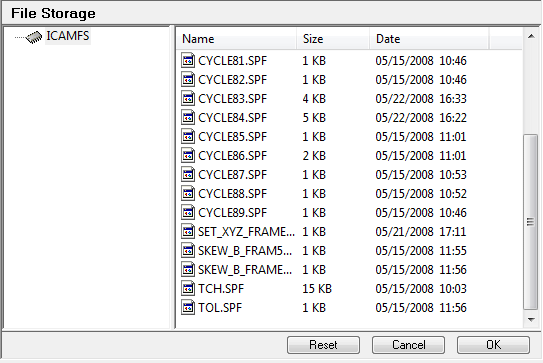Select file name TOL.SPF
Viewport: 543px width, 363px height.
coord(220,308)
